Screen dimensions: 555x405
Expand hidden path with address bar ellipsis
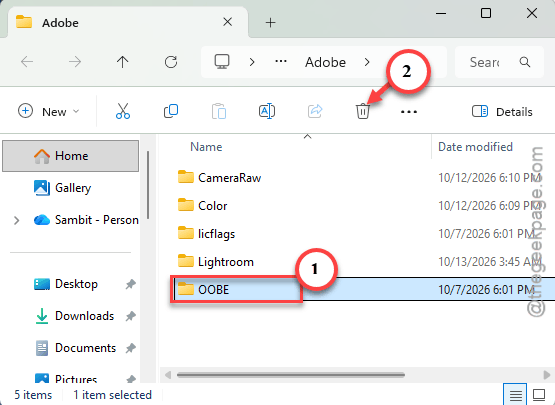(x=281, y=62)
